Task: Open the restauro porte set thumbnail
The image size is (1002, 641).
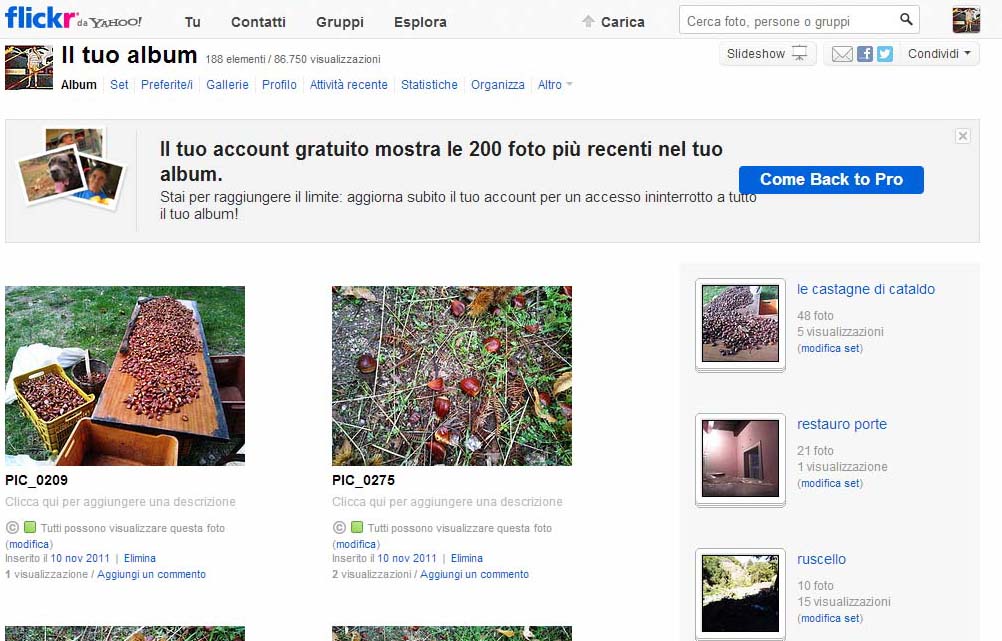Action: (x=740, y=457)
